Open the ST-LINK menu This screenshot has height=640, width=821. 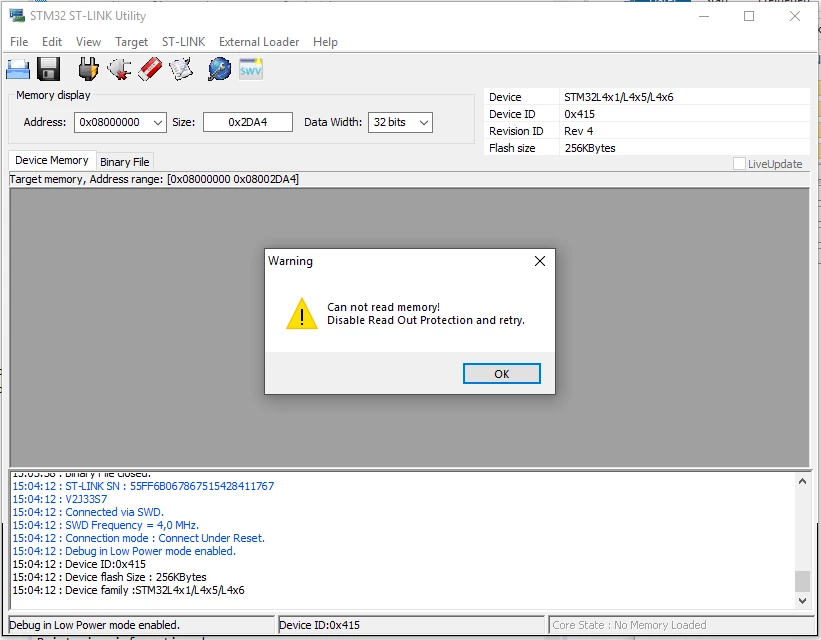(x=183, y=42)
